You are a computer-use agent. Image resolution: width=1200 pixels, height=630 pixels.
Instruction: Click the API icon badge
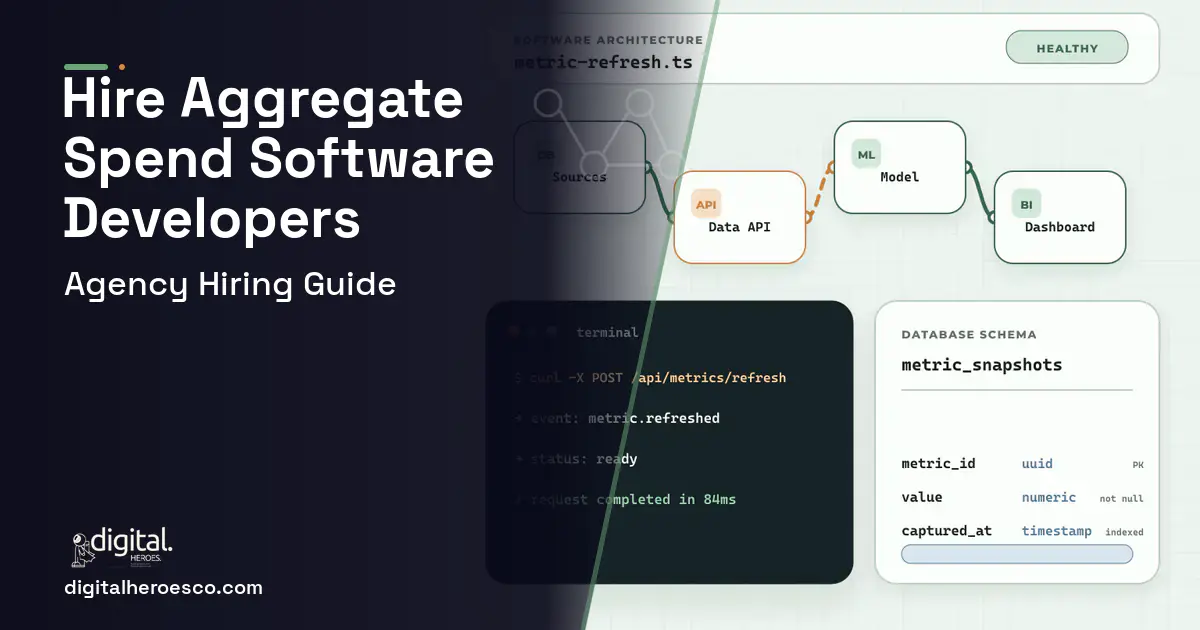(x=706, y=205)
